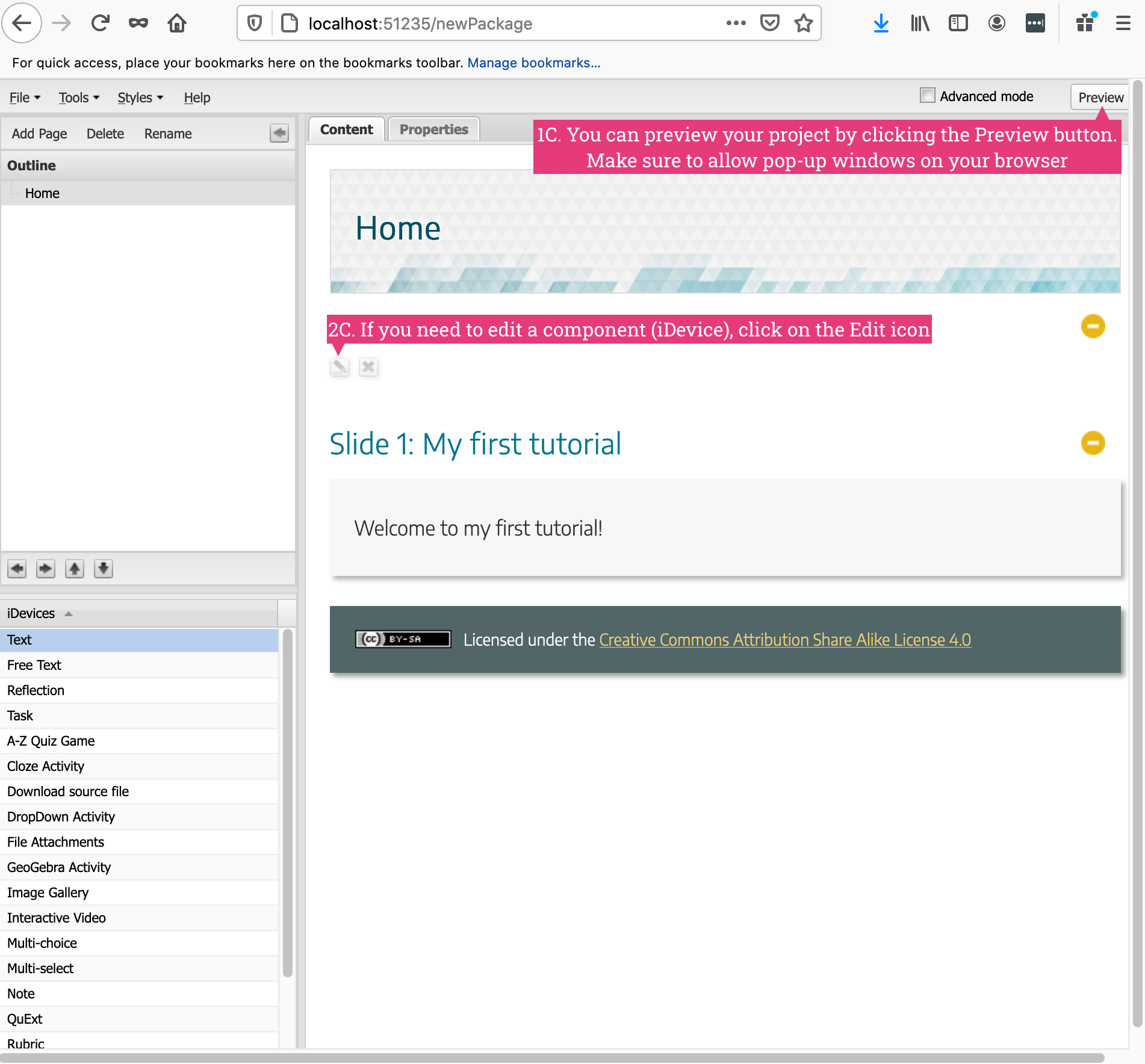Bookmark this page with star icon

click(x=804, y=23)
